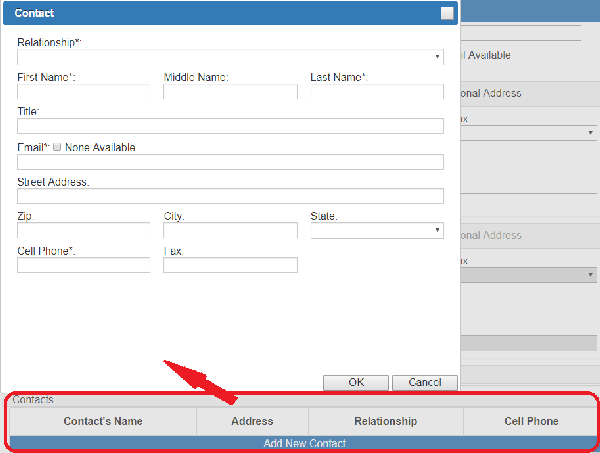Click the Contact's Name column header

(103, 421)
